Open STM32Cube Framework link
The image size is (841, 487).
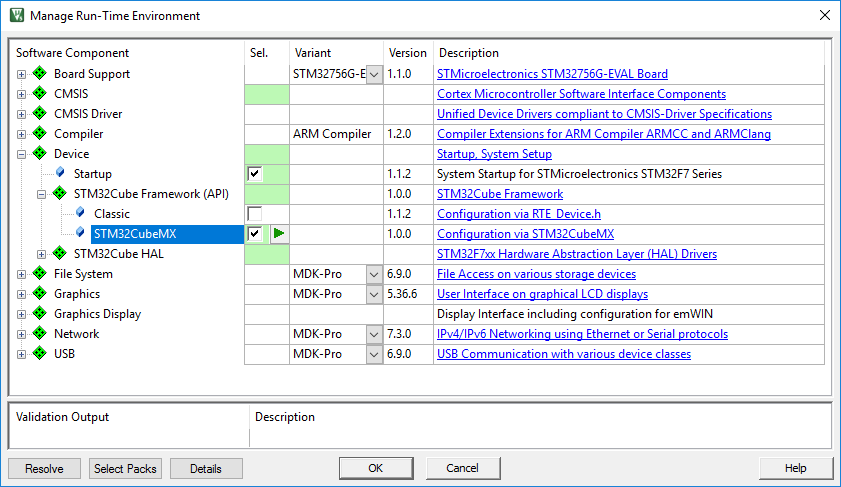click(500, 194)
